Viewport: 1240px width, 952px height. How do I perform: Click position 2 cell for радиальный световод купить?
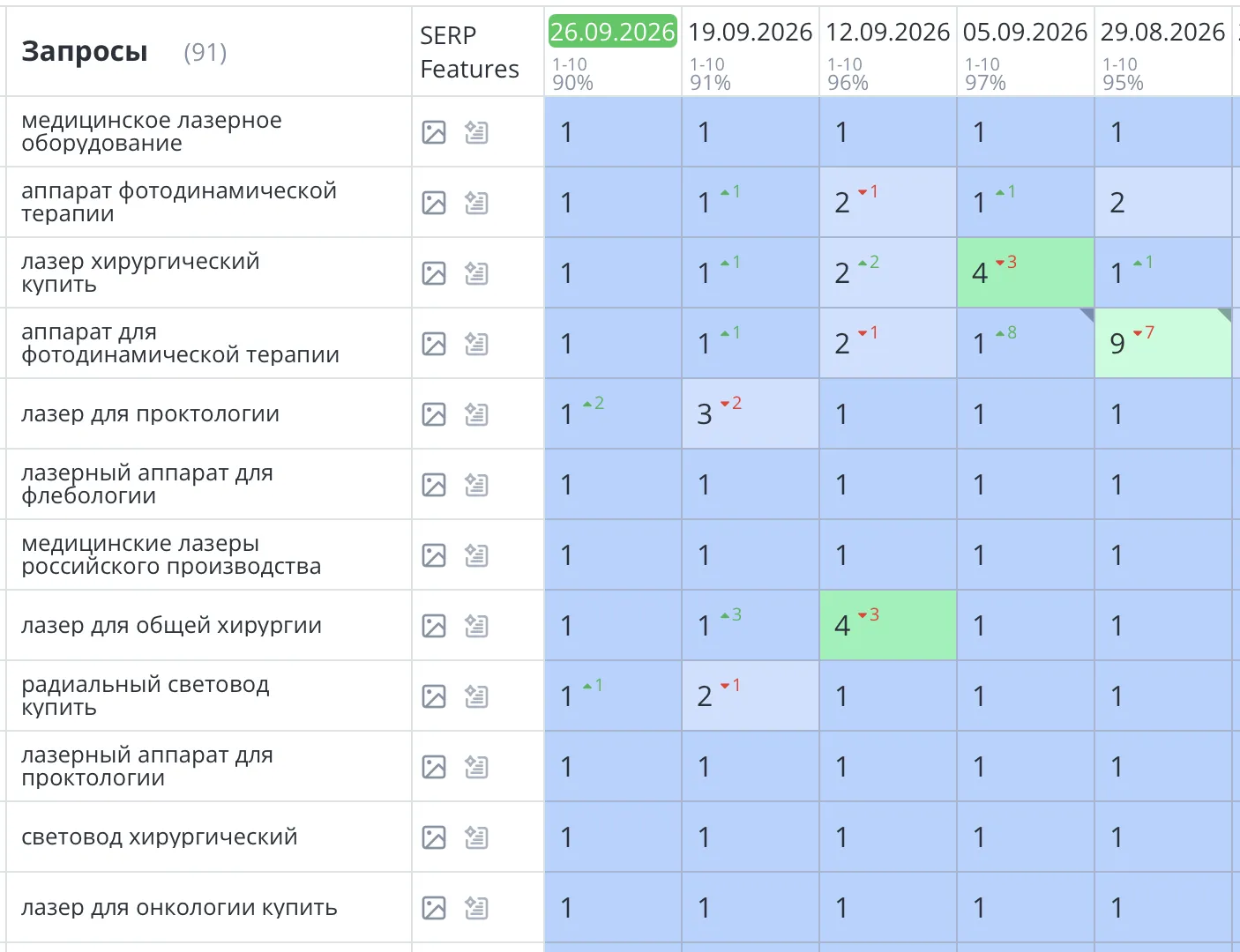click(x=751, y=696)
